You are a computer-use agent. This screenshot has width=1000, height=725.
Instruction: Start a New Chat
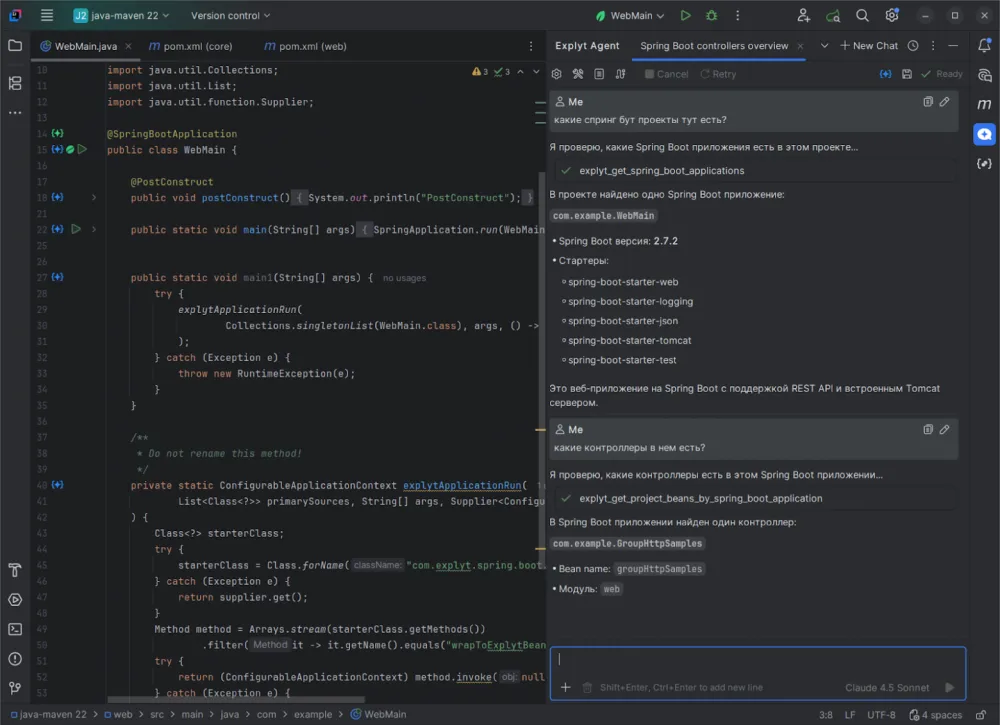(869, 46)
